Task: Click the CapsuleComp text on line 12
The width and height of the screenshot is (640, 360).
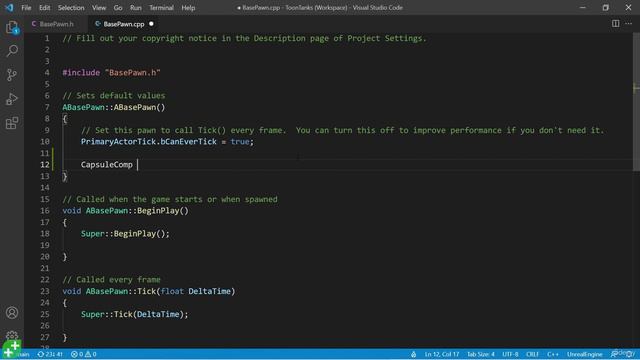Action: point(107,164)
